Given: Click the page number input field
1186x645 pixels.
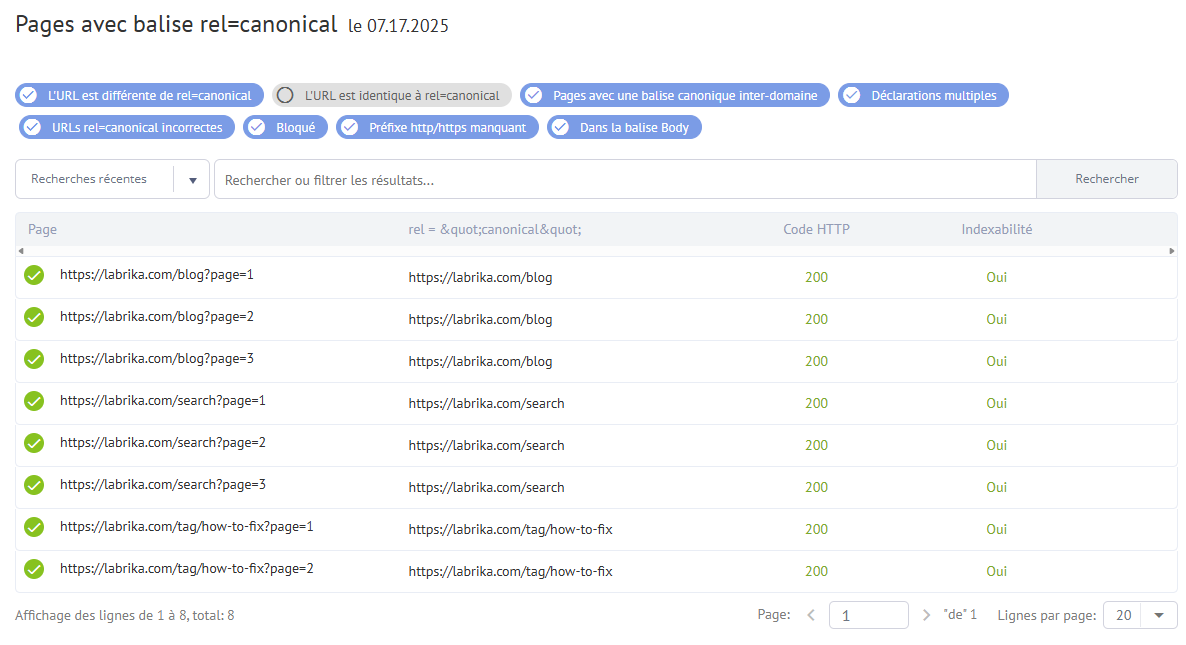Looking at the screenshot, I should tap(868, 616).
